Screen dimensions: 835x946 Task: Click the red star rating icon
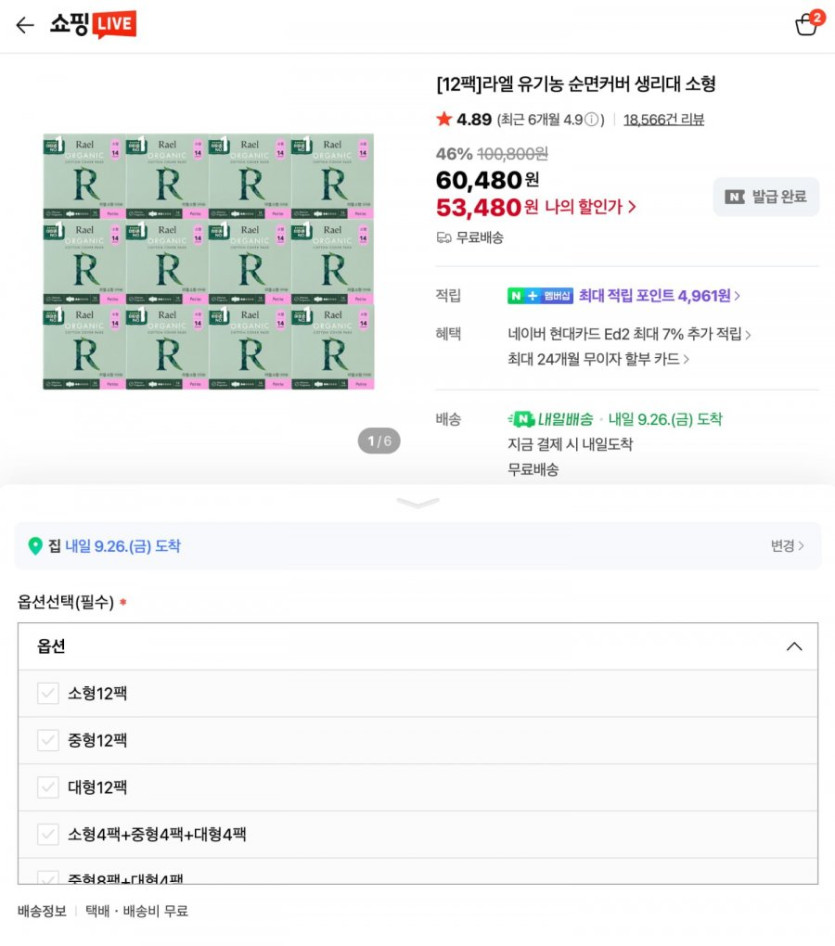pos(444,120)
